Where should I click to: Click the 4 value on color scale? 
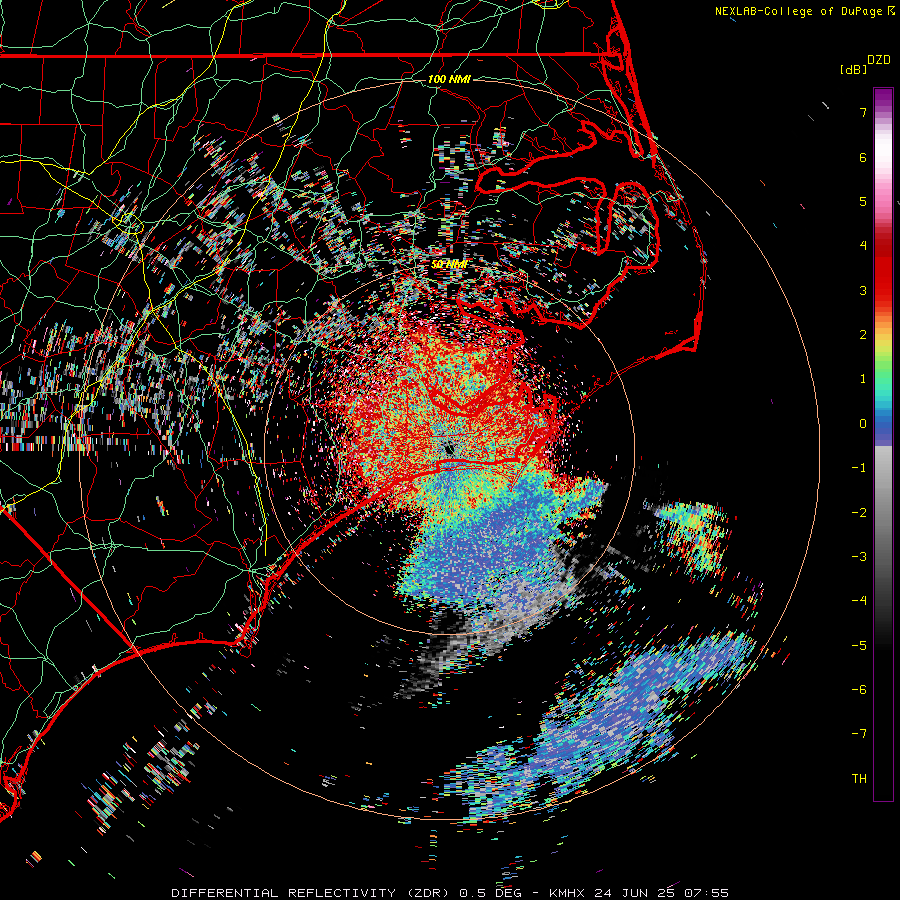click(863, 246)
